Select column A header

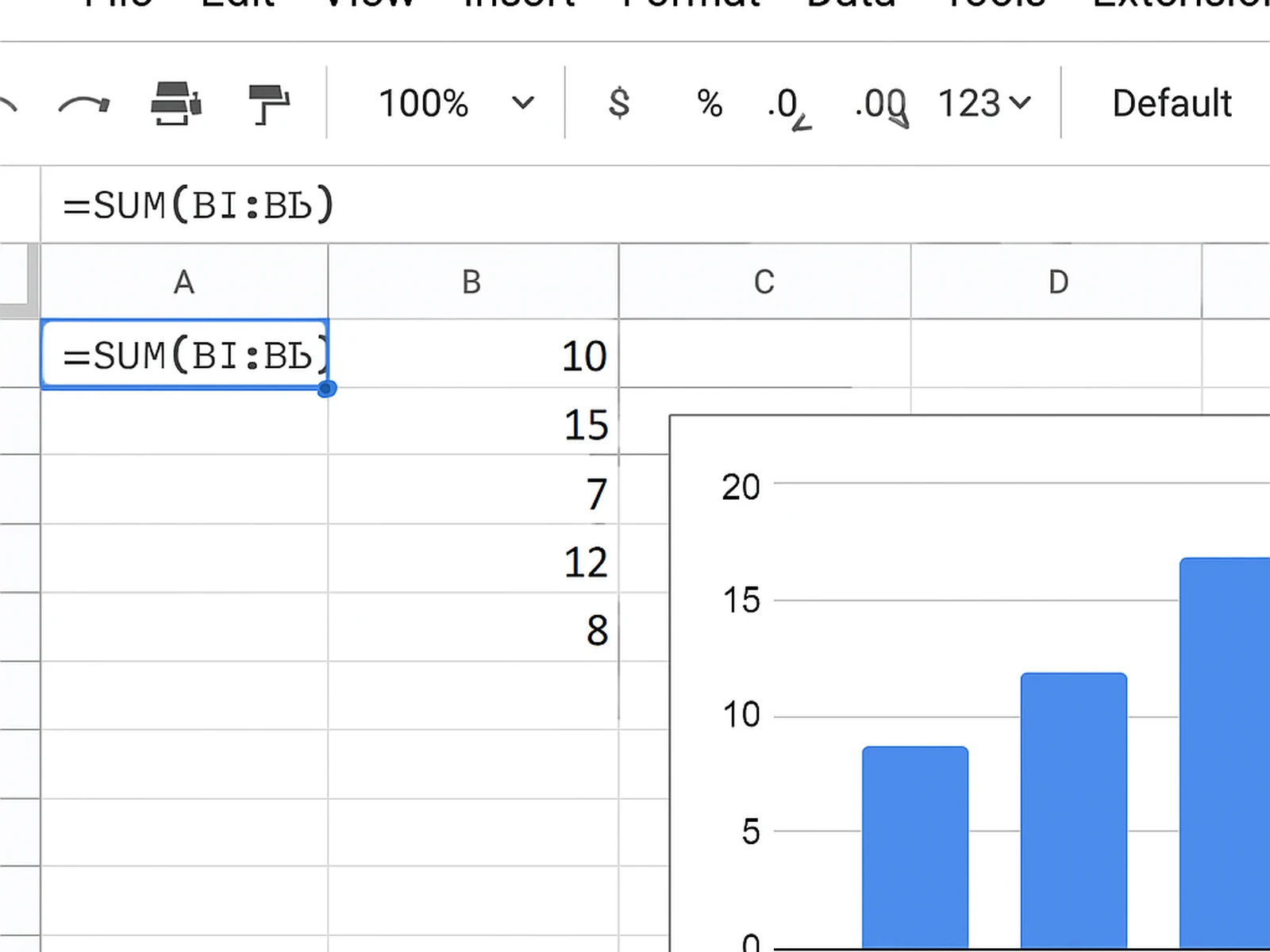[x=184, y=282]
